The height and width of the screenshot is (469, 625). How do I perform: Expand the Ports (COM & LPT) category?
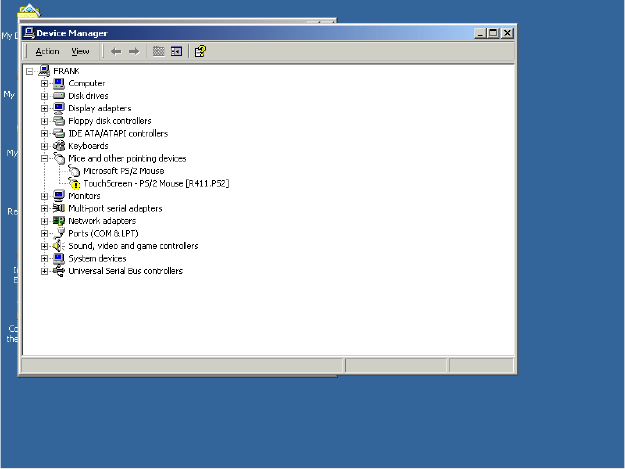44,234
